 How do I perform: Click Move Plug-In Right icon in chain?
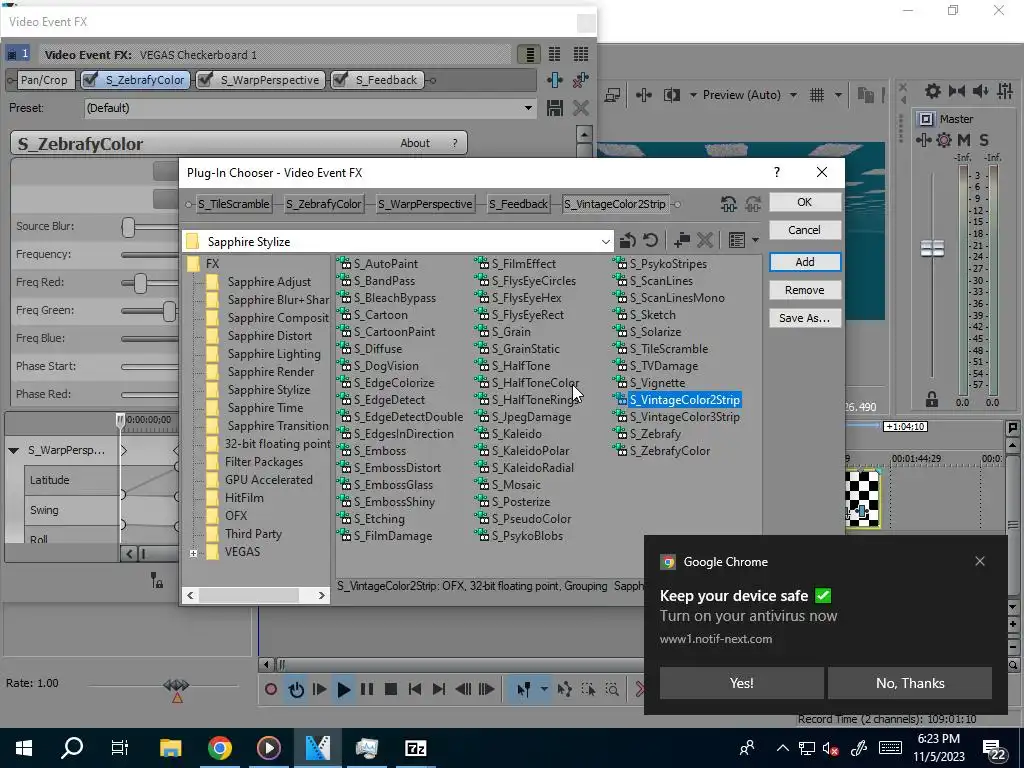[x=753, y=204]
